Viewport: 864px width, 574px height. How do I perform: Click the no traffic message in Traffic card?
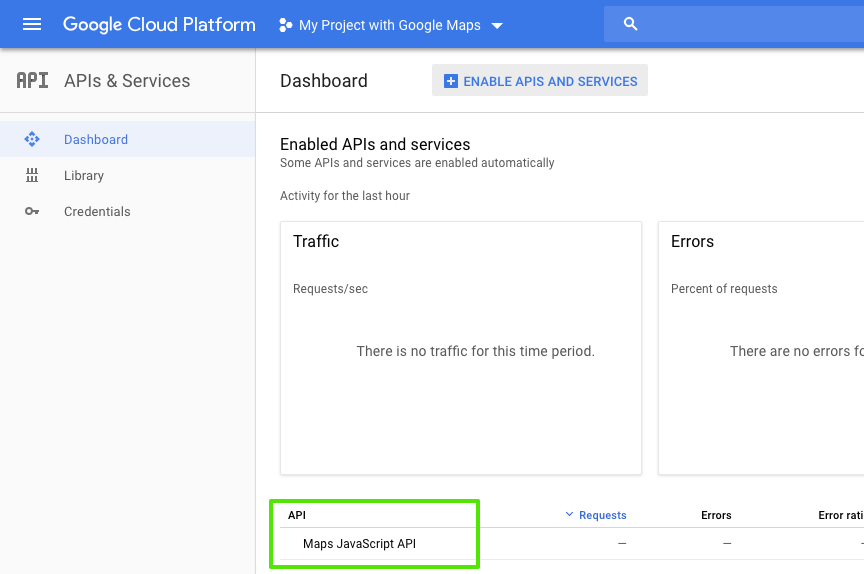click(476, 351)
